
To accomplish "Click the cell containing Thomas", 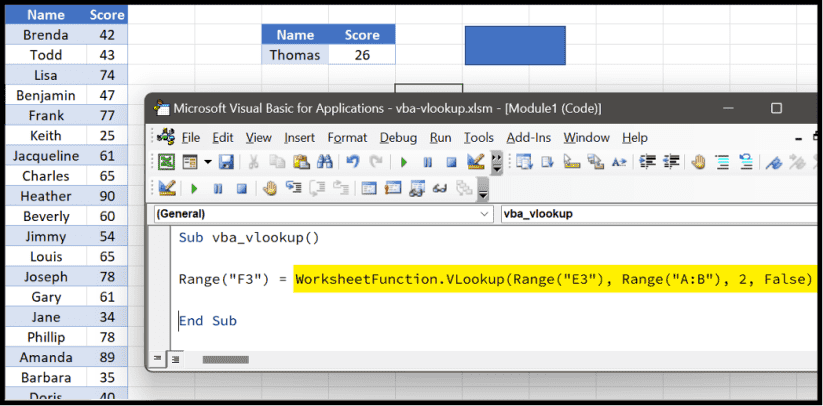I will pos(295,55).
